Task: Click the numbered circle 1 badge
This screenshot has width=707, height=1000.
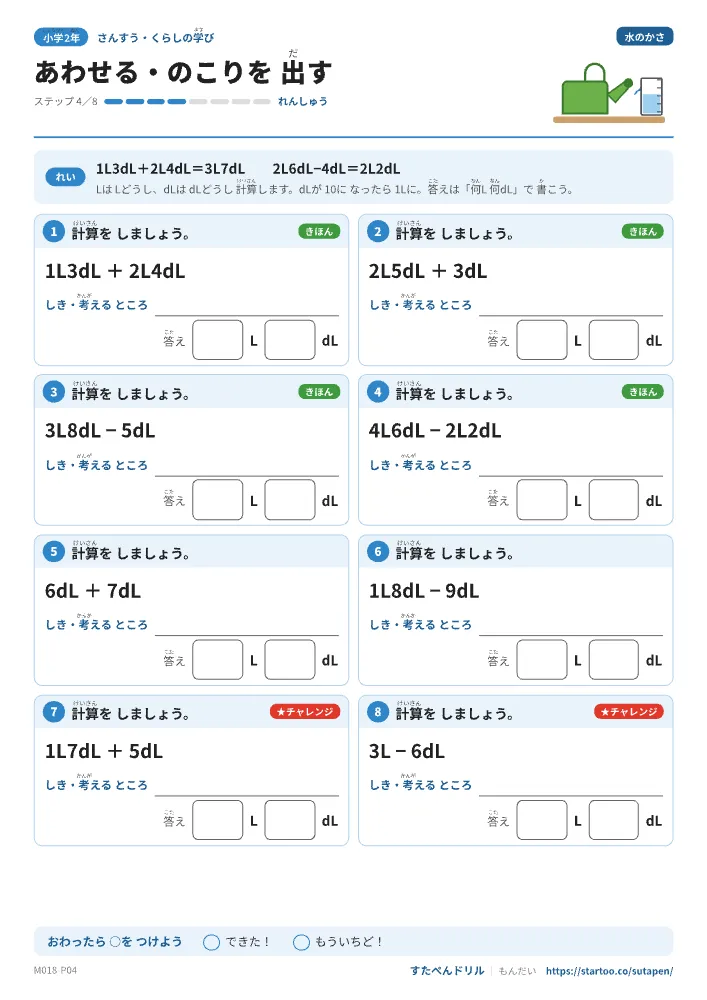Action: coord(54,232)
